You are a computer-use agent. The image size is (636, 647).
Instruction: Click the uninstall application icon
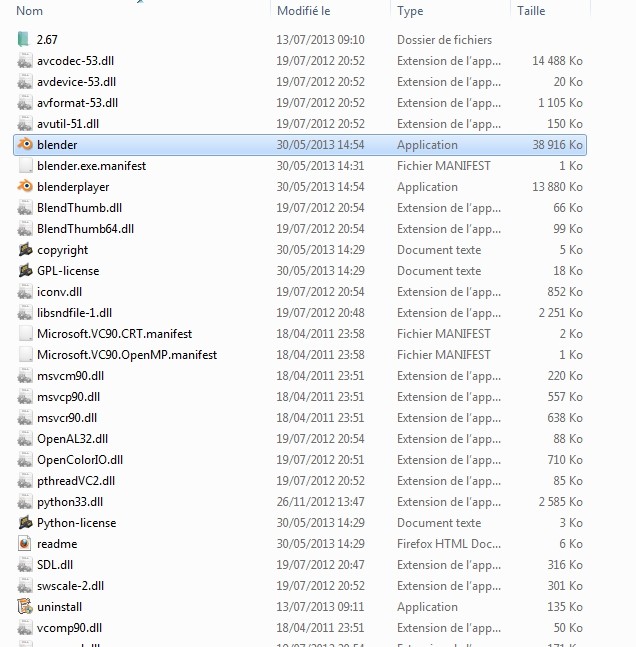tap(25, 607)
